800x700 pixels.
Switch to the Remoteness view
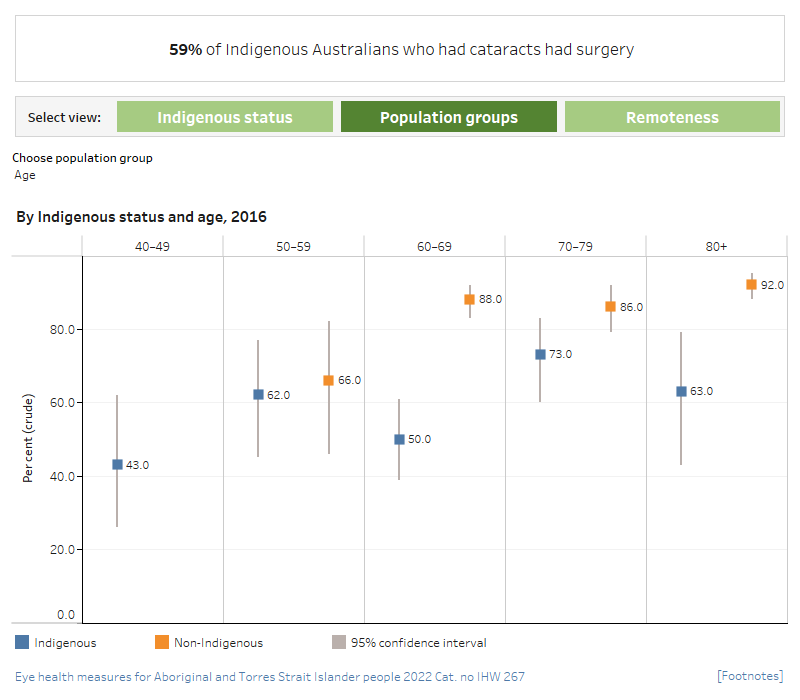click(673, 116)
